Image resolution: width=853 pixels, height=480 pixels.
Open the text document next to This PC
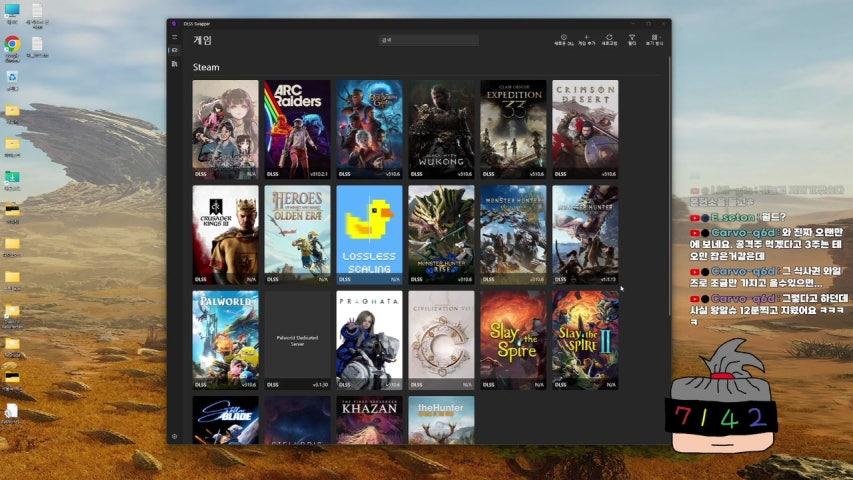[37, 15]
